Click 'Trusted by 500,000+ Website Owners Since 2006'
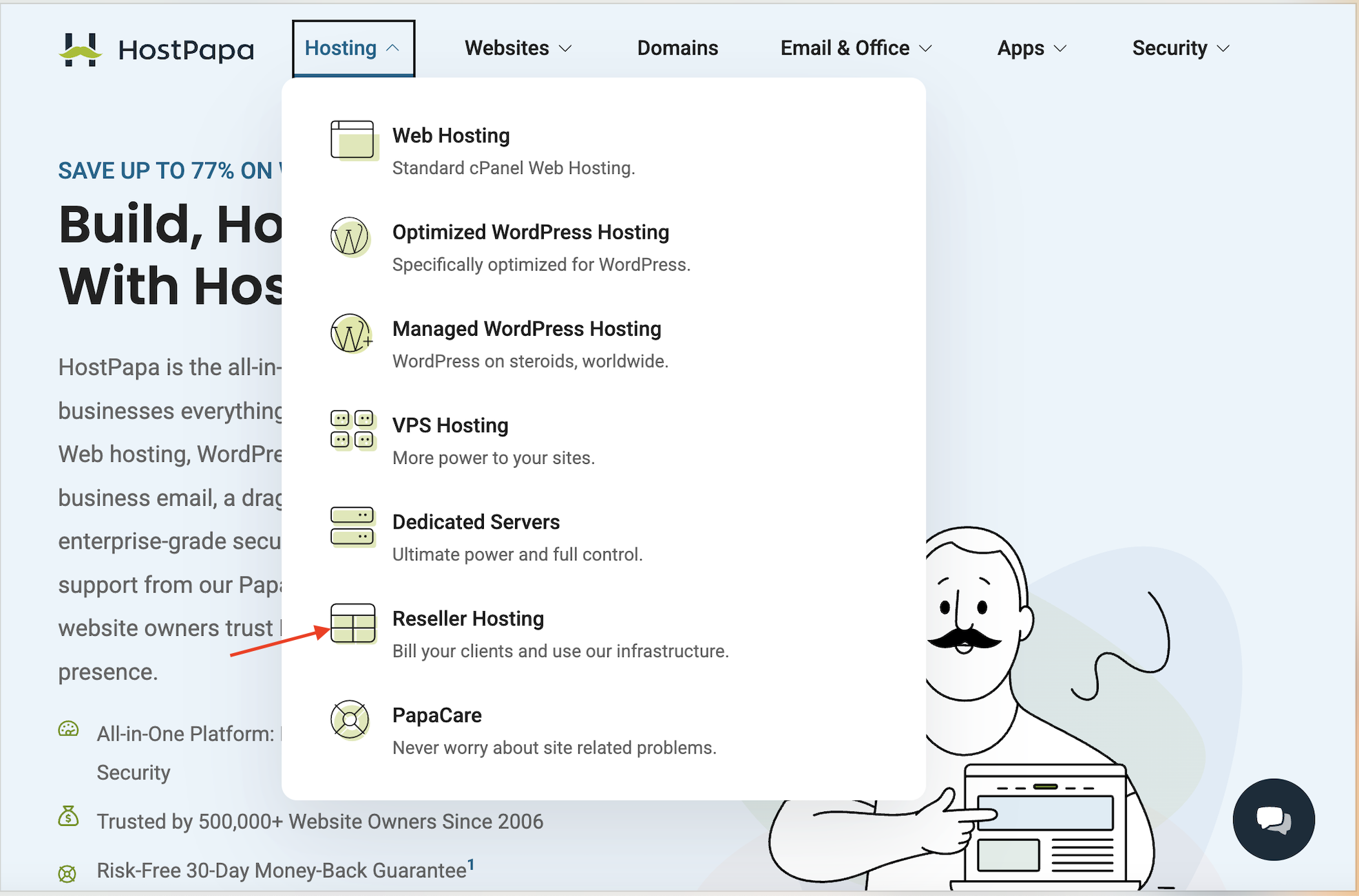The image size is (1359, 896). pos(320,821)
